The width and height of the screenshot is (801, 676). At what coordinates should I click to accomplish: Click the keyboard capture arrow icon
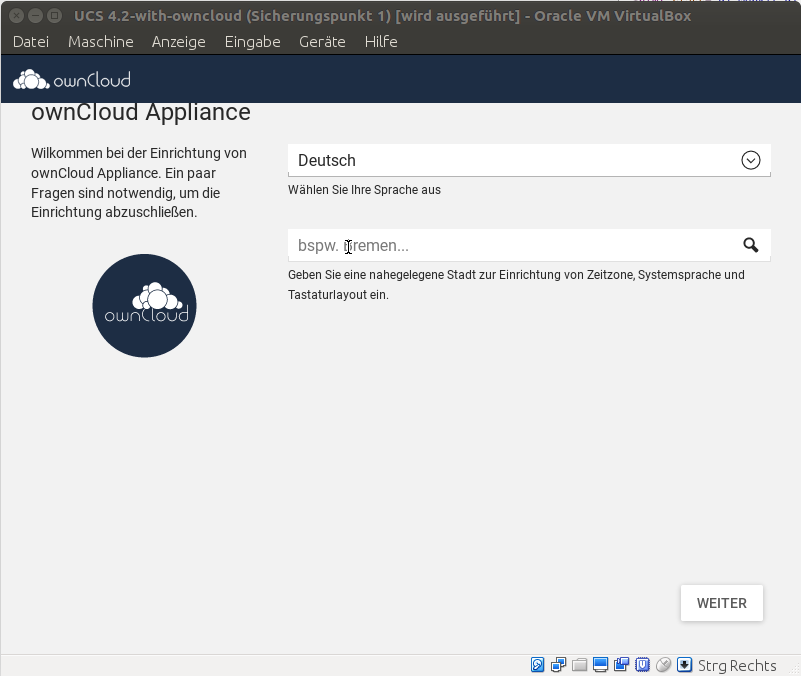click(685, 665)
